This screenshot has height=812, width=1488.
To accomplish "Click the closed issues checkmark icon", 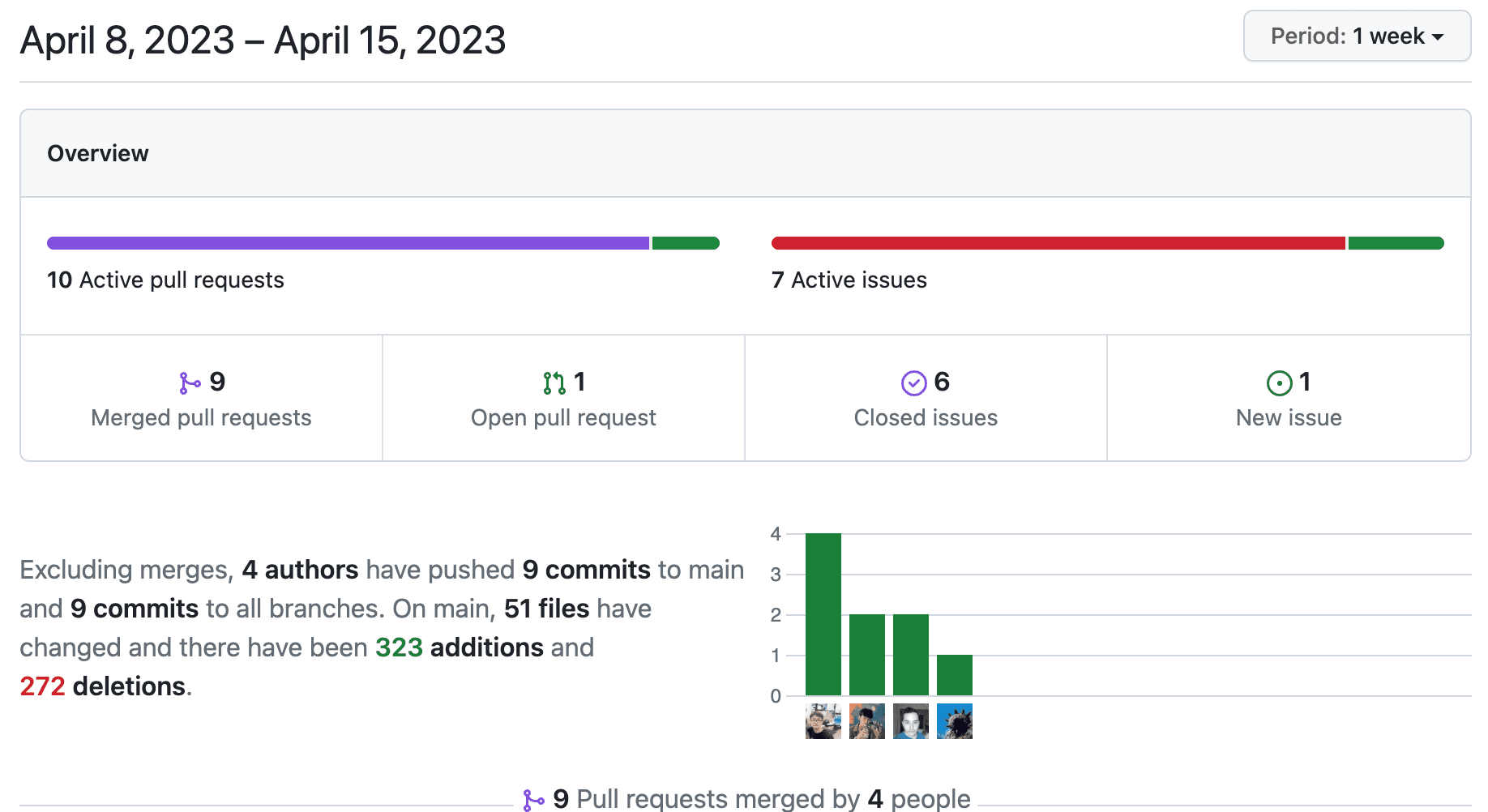I will click(913, 382).
